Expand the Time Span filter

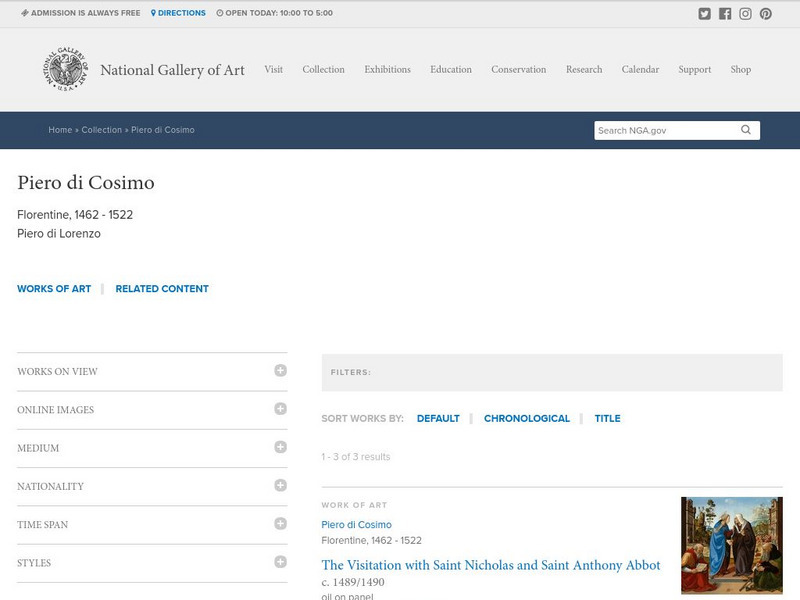click(280, 523)
